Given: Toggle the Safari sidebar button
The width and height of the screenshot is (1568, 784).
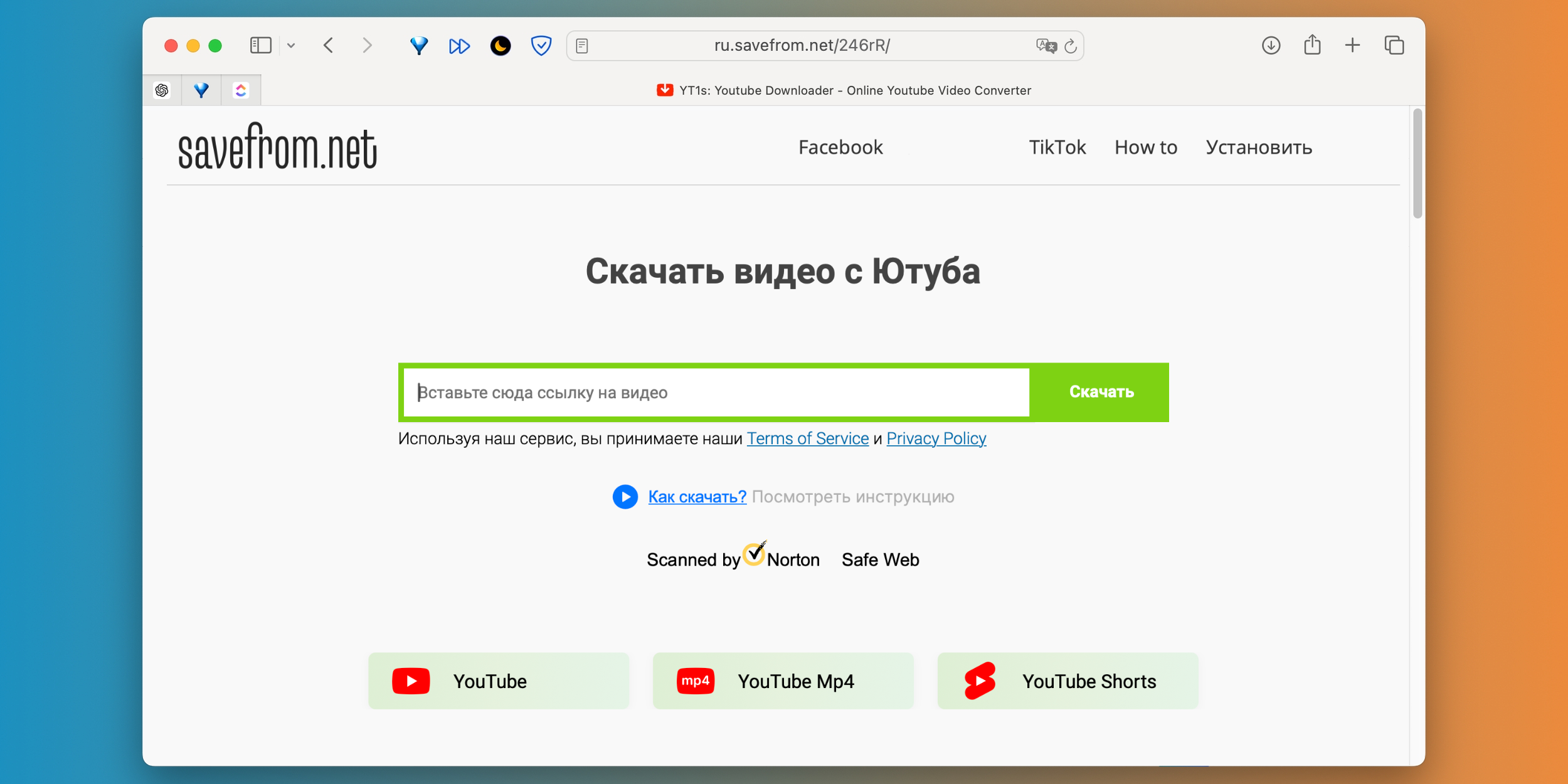Looking at the screenshot, I should tap(260, 45).
